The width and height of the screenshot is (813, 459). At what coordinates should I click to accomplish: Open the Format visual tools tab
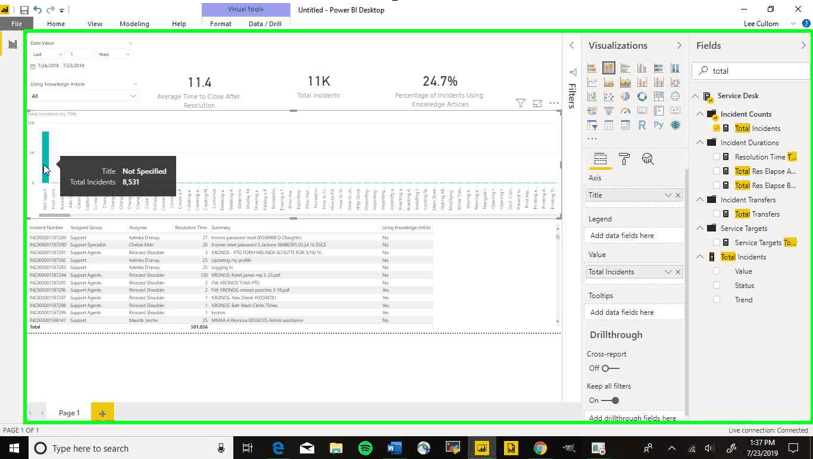tap(220, 24)
